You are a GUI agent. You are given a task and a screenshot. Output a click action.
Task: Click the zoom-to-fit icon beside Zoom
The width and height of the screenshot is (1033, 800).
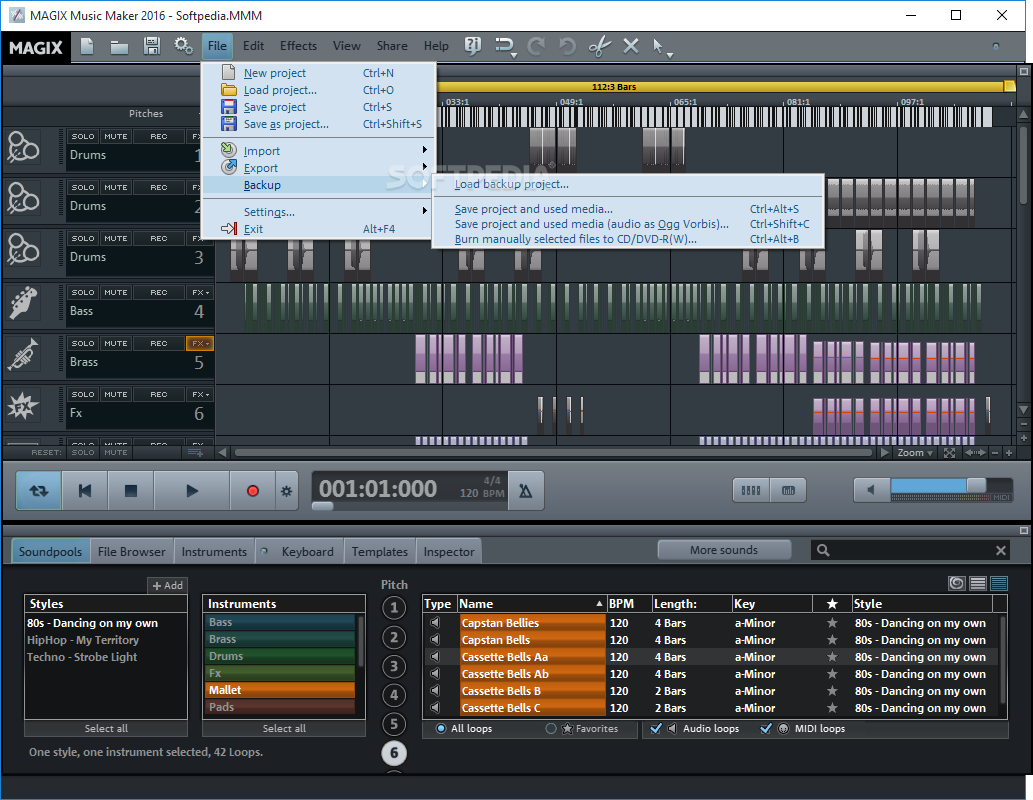click(x=949, y=453)
